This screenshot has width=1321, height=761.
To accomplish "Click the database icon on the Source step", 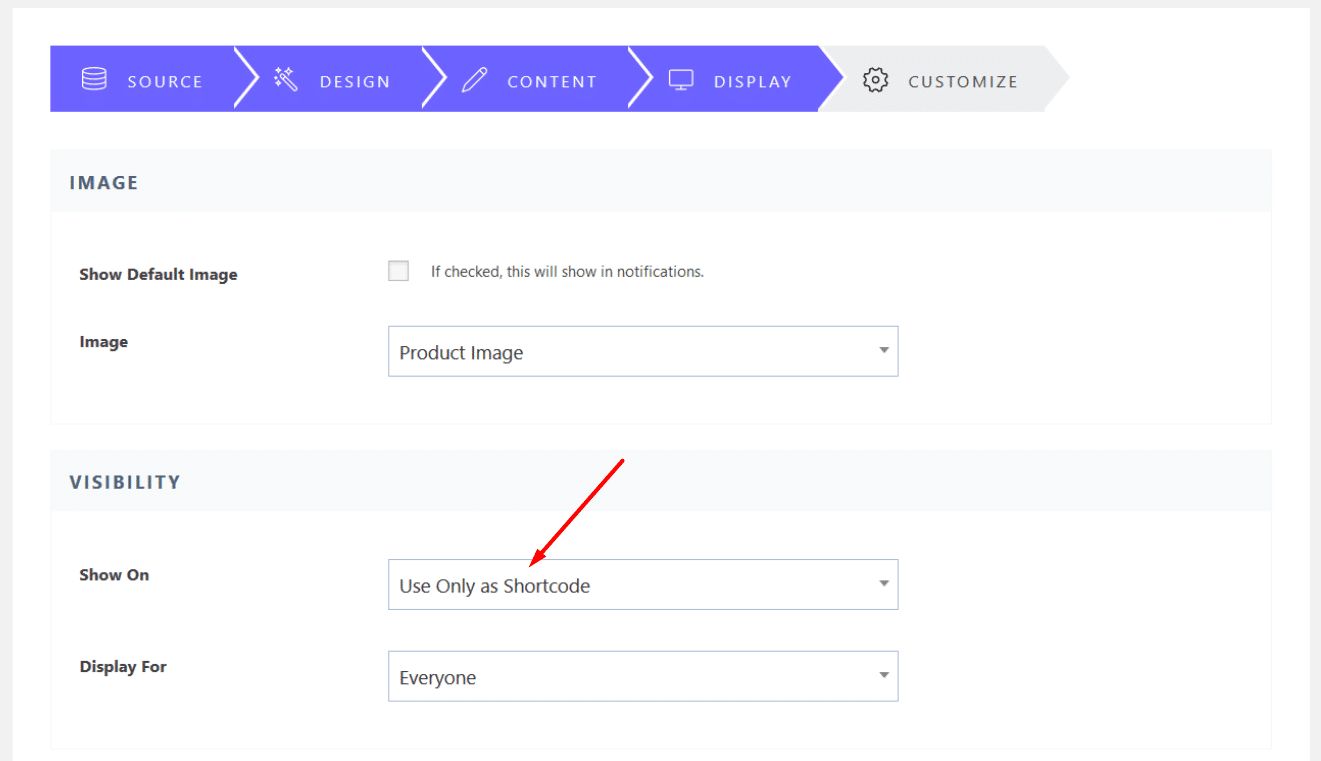I will pos(93,79).
